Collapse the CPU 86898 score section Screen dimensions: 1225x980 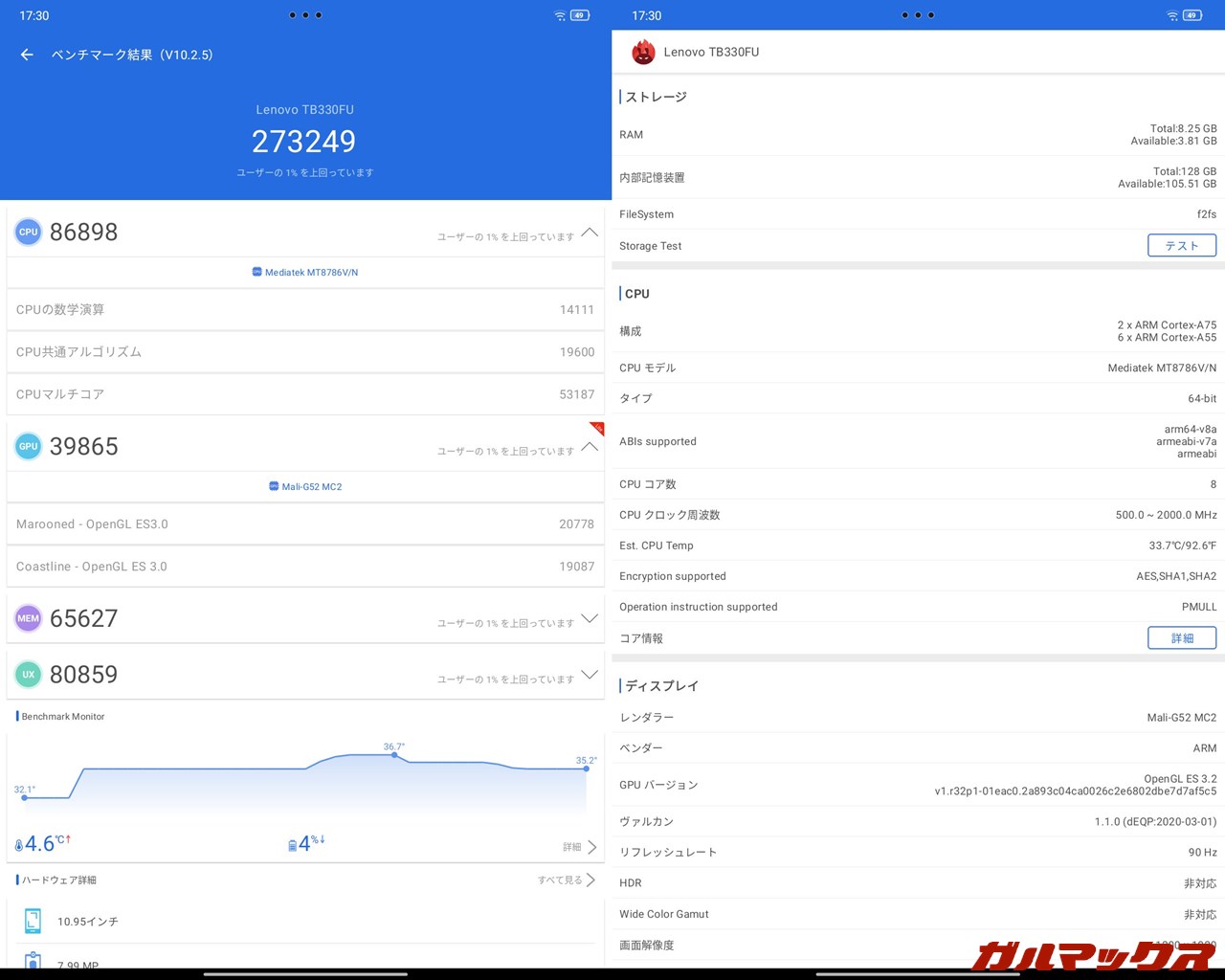pos(590,233)
